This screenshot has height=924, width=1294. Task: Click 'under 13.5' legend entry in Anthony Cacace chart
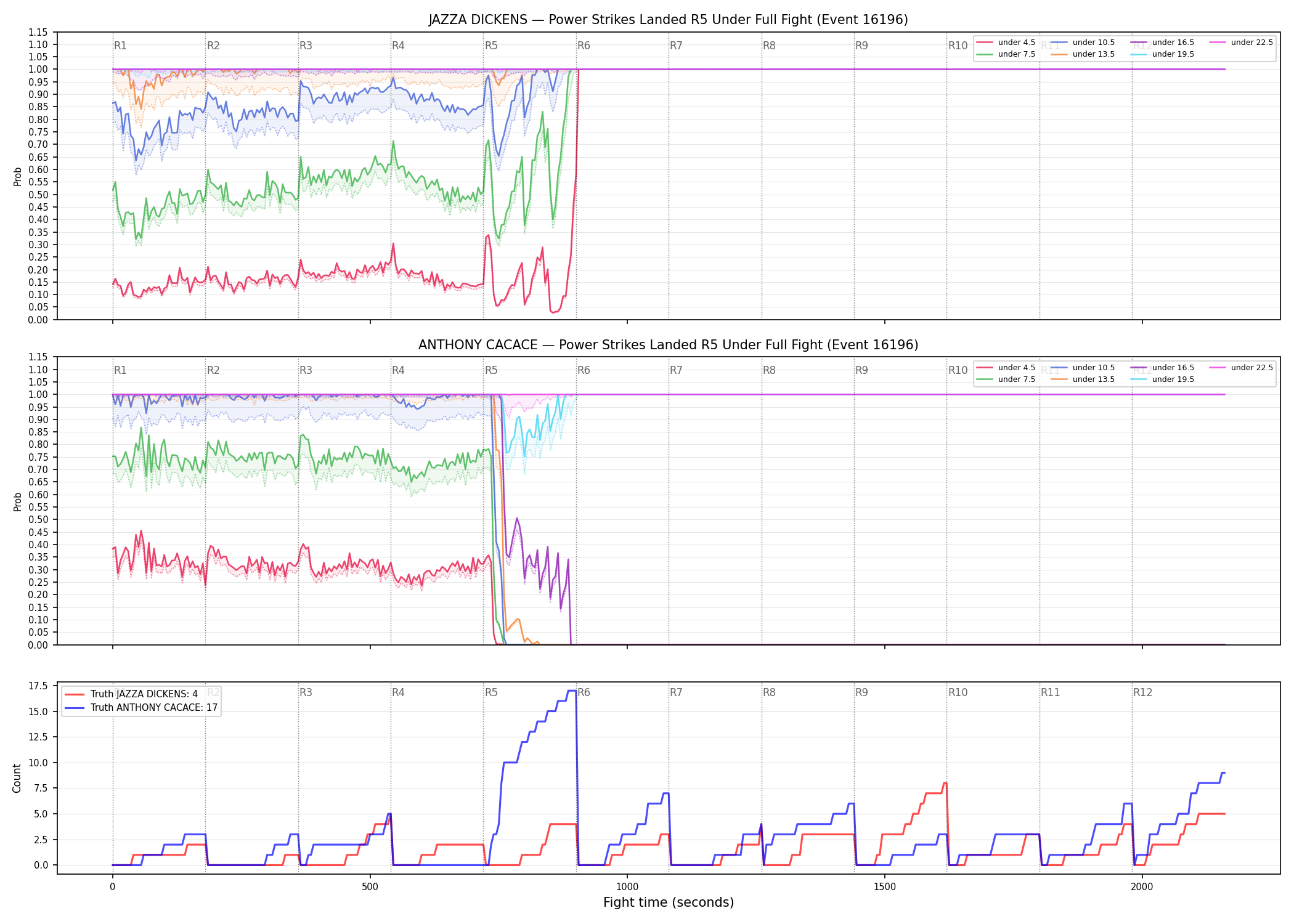[x=1083, y=379]
